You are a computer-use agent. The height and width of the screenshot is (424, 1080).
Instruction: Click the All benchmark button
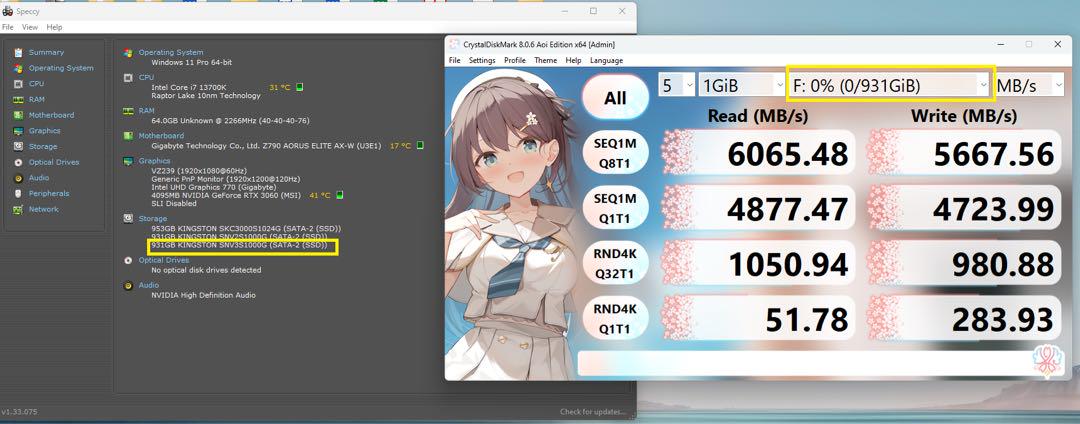(615, 98)
